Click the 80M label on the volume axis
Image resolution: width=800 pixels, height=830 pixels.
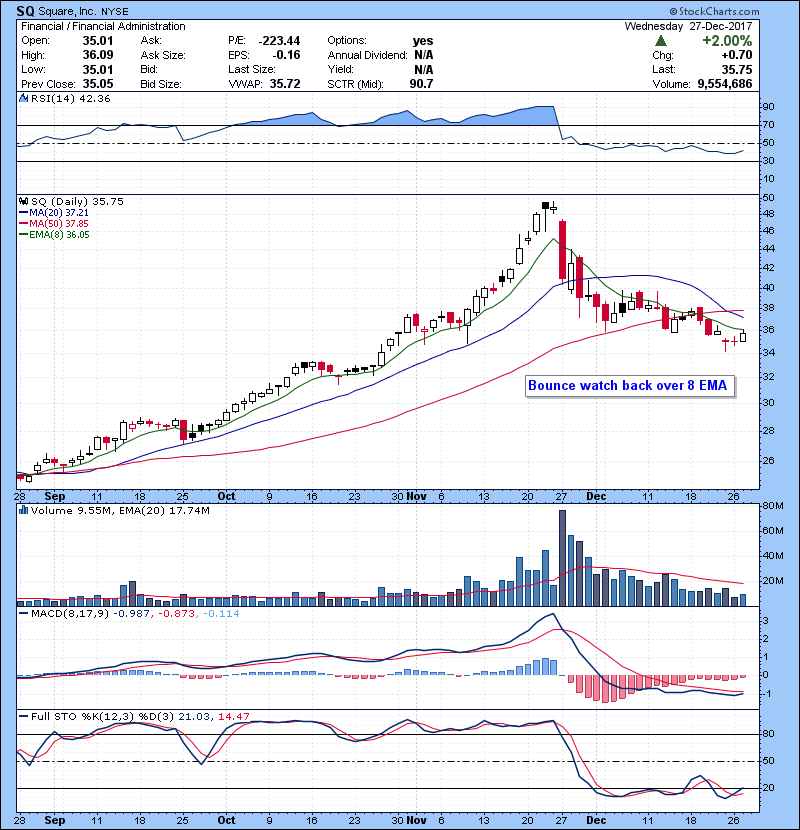[x=773, y=506]
